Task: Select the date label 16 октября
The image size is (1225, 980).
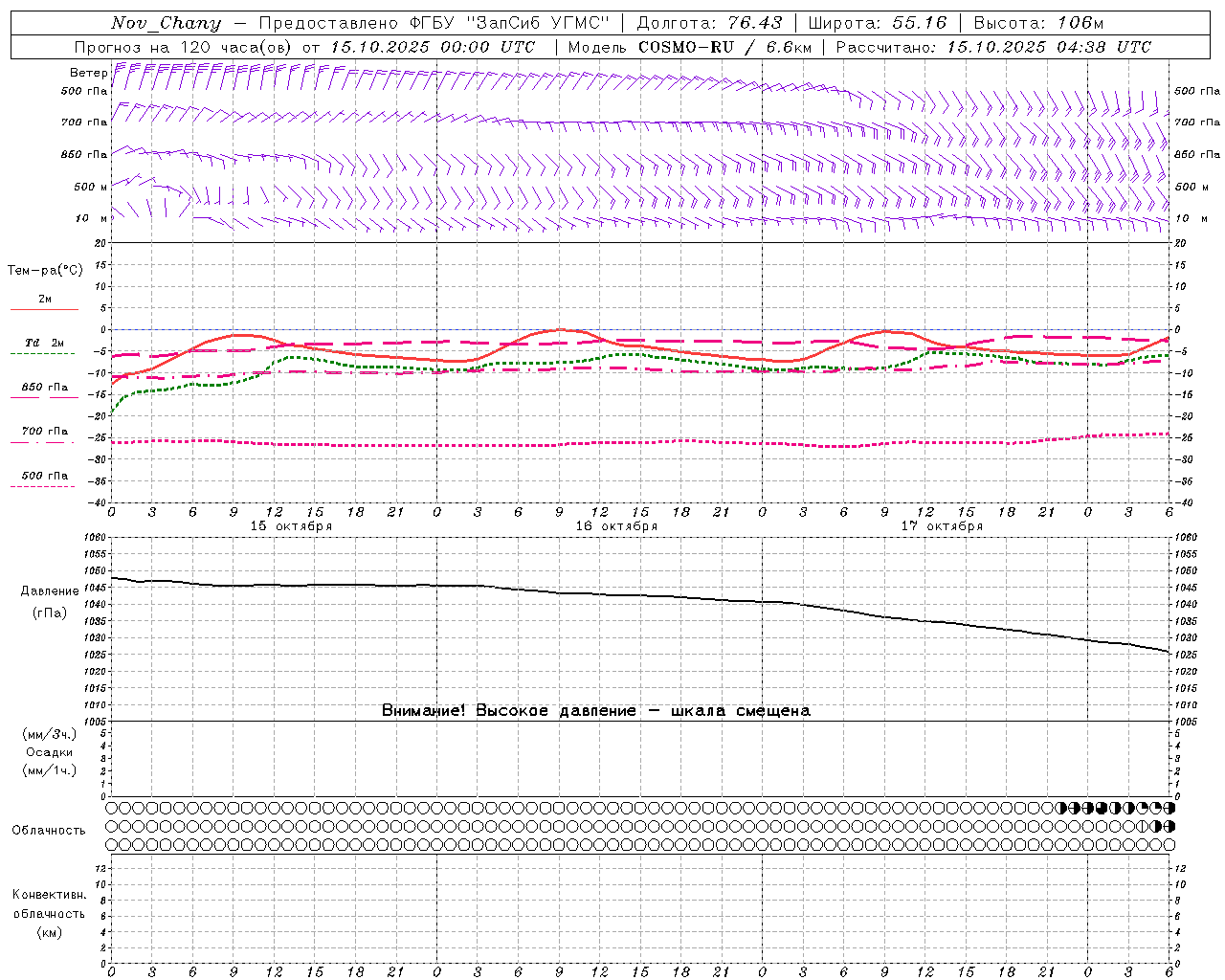Action: (616, 526)
